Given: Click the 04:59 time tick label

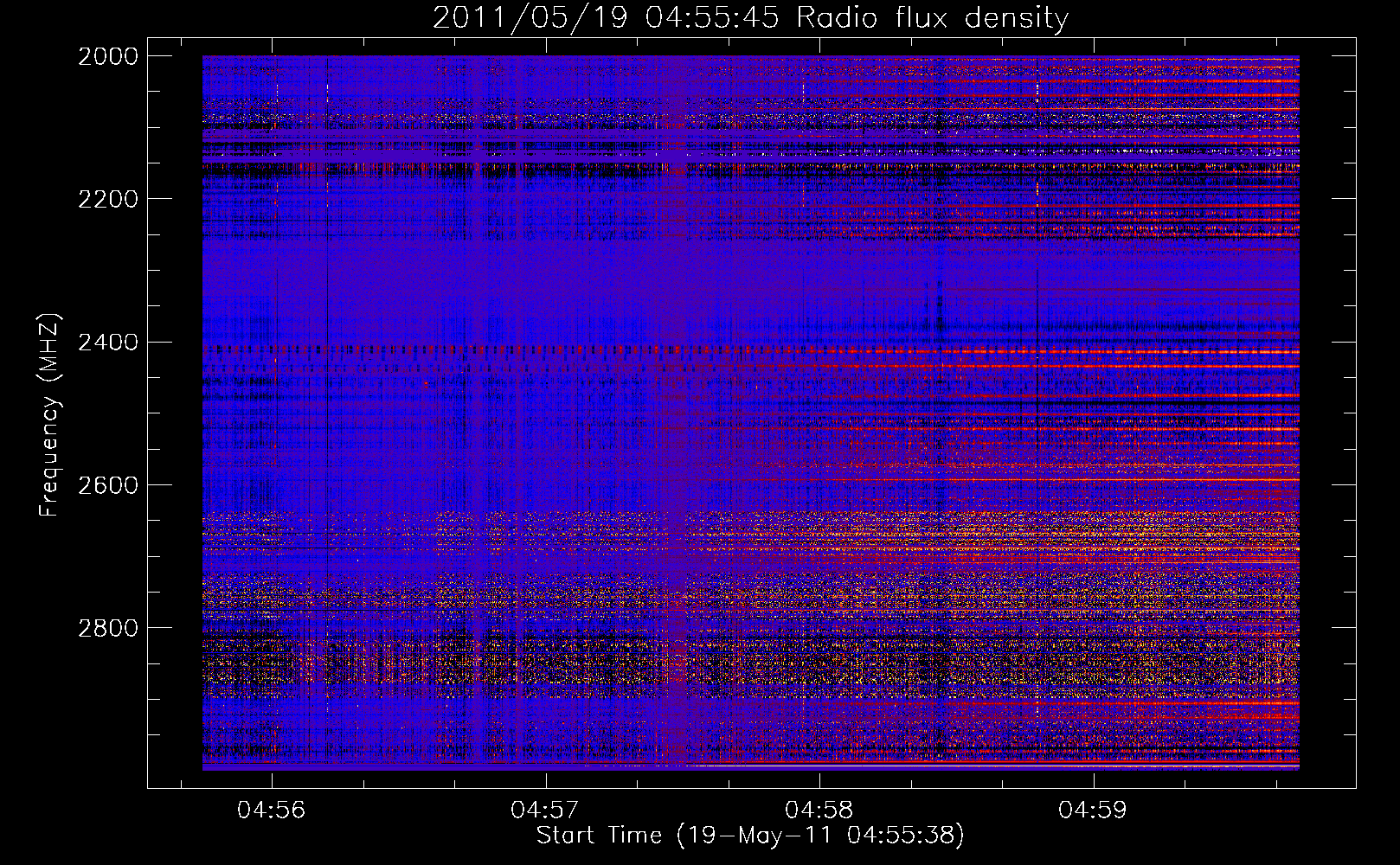Looking at the screenshot, I should coord(1093,811).
